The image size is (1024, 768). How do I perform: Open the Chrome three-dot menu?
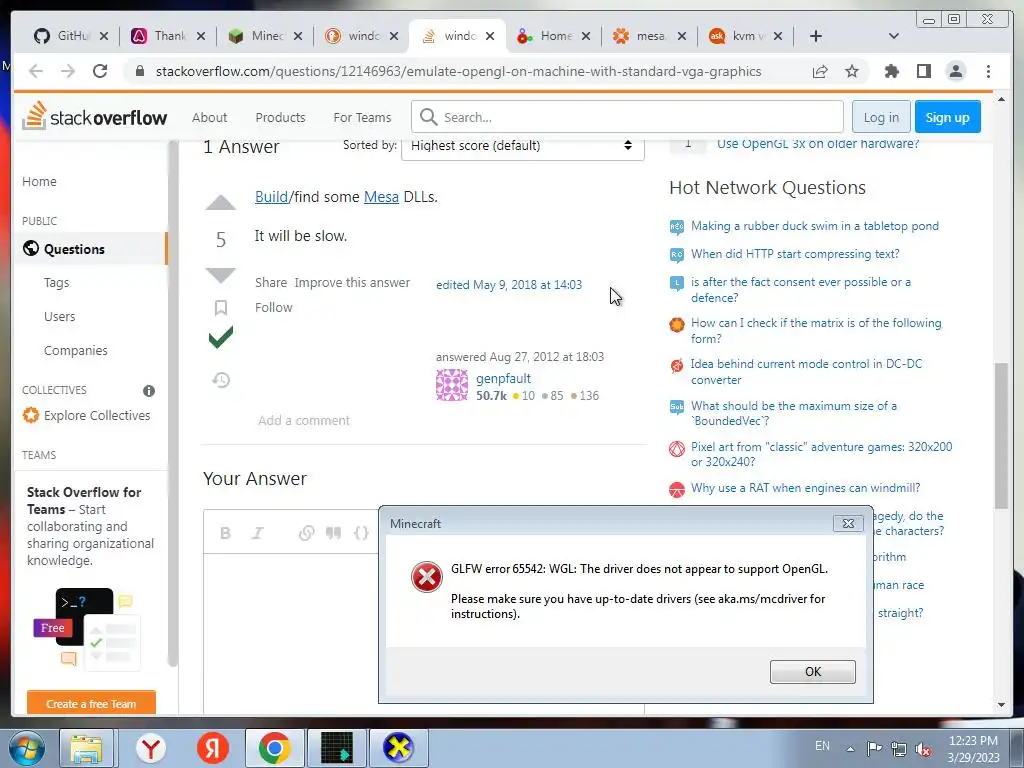pos(988,71)
